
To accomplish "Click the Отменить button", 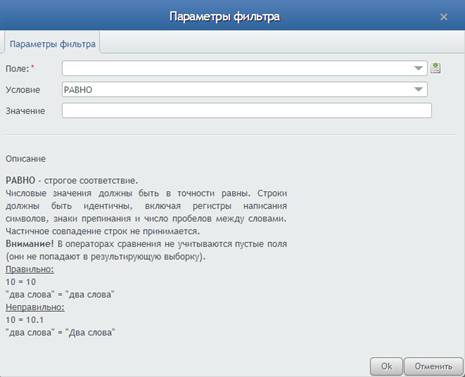I will [x=433, y=366].
